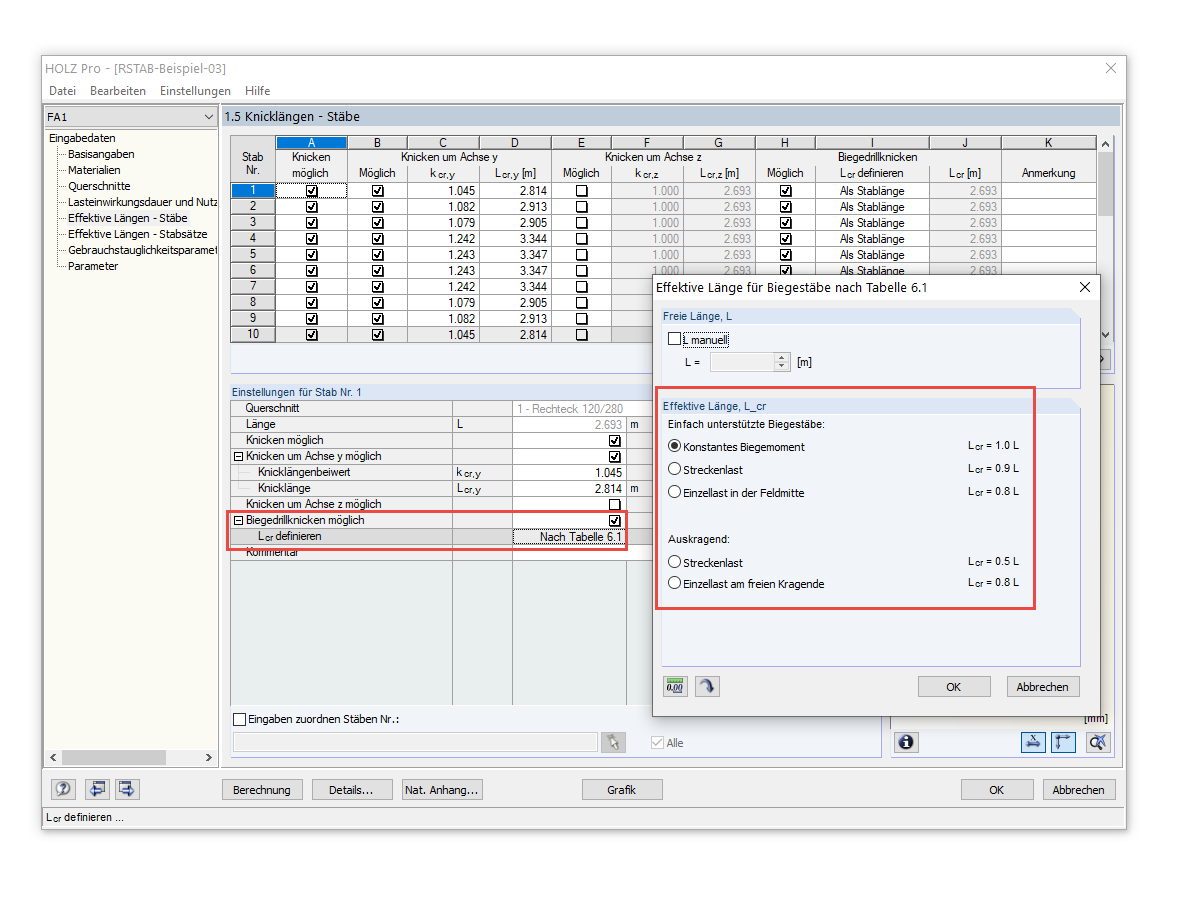1200x900 pixels.
Task: Click the tree horizontal scrollbar right arrow
Action: (x=209, y=758)
